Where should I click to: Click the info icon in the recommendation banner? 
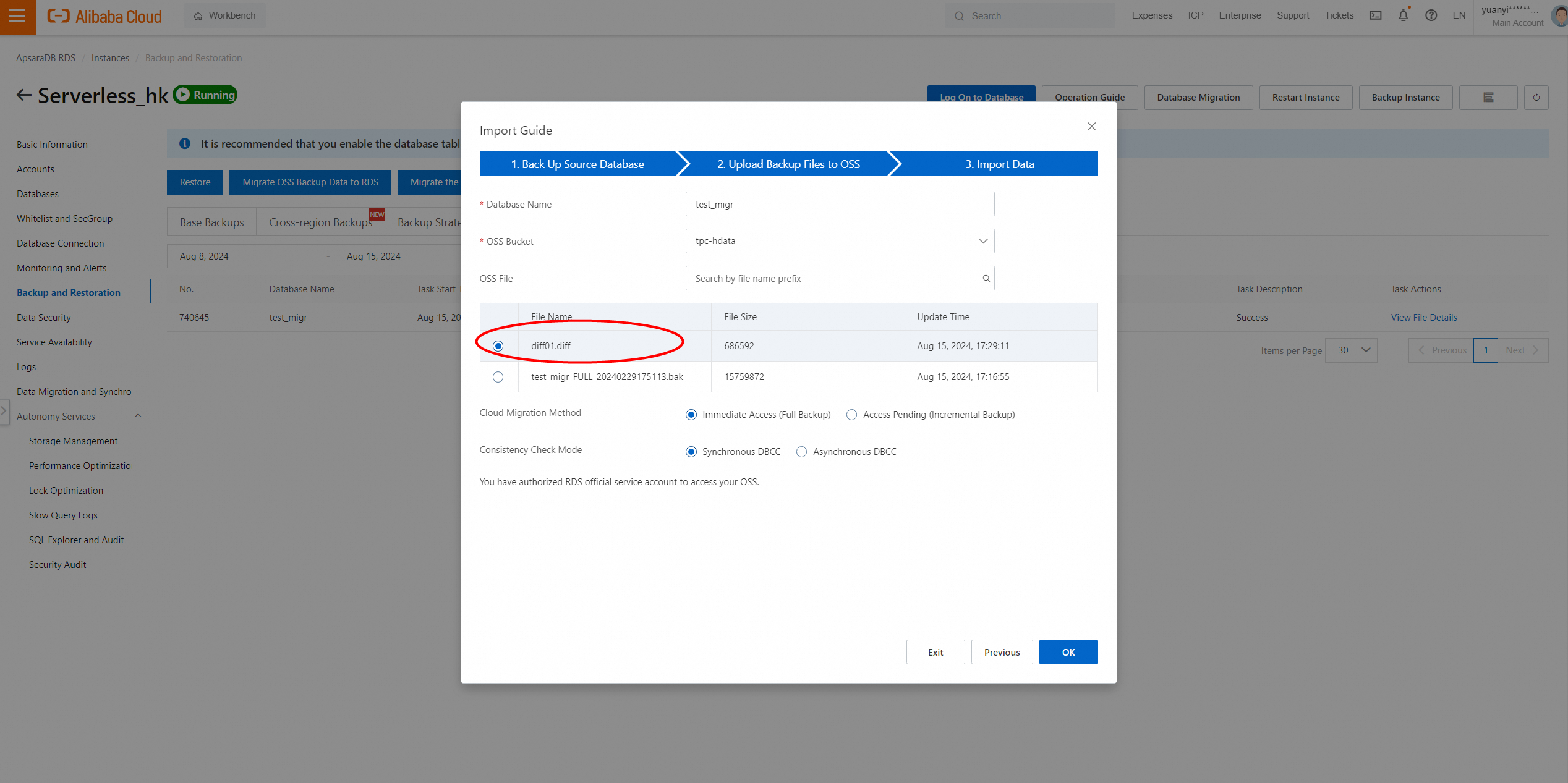tap(184, 144)
